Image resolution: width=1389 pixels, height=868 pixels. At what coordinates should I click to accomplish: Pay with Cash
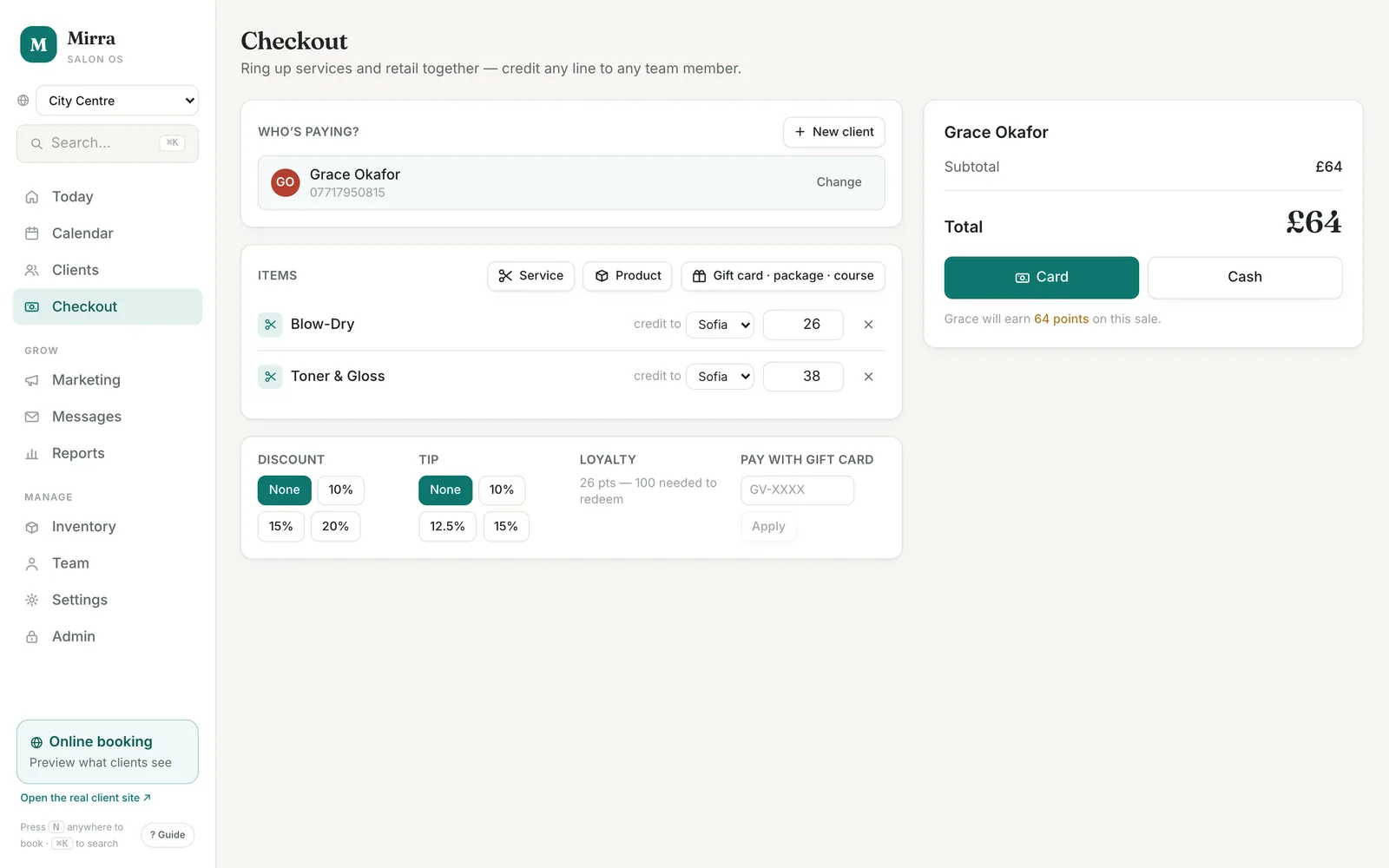(x=1245, y=278)
